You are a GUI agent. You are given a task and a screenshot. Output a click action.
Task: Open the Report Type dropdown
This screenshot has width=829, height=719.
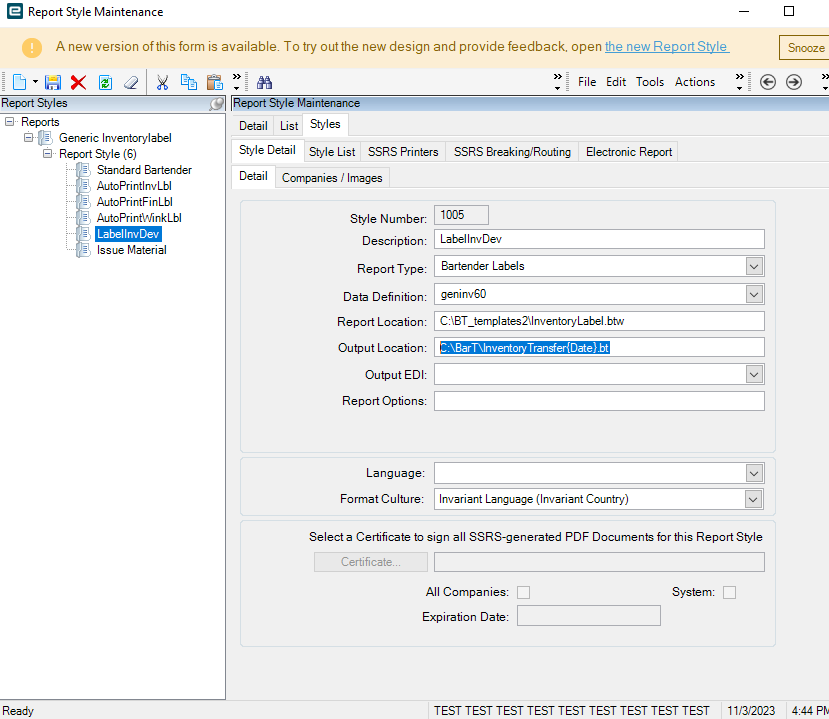754,267
